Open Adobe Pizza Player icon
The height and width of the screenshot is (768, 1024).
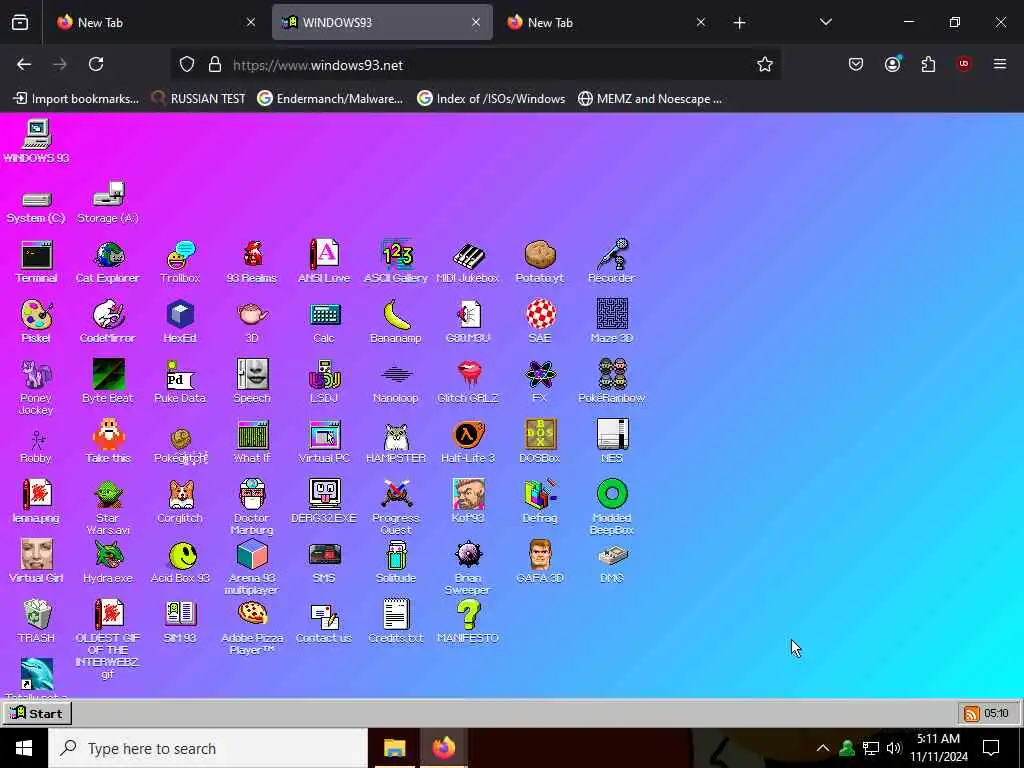pyautogui.click(x=252, y=628)
